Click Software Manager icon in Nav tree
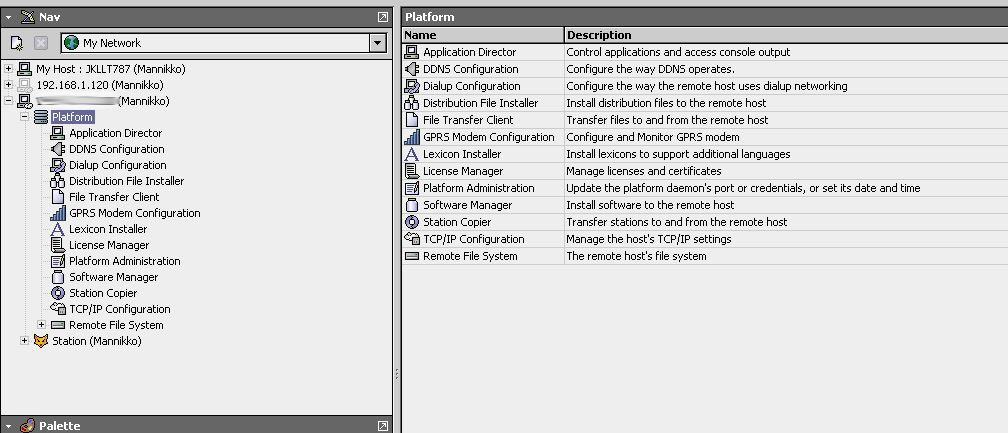Viewport: 1008px width, 433px height. click(x=57, y=278)
